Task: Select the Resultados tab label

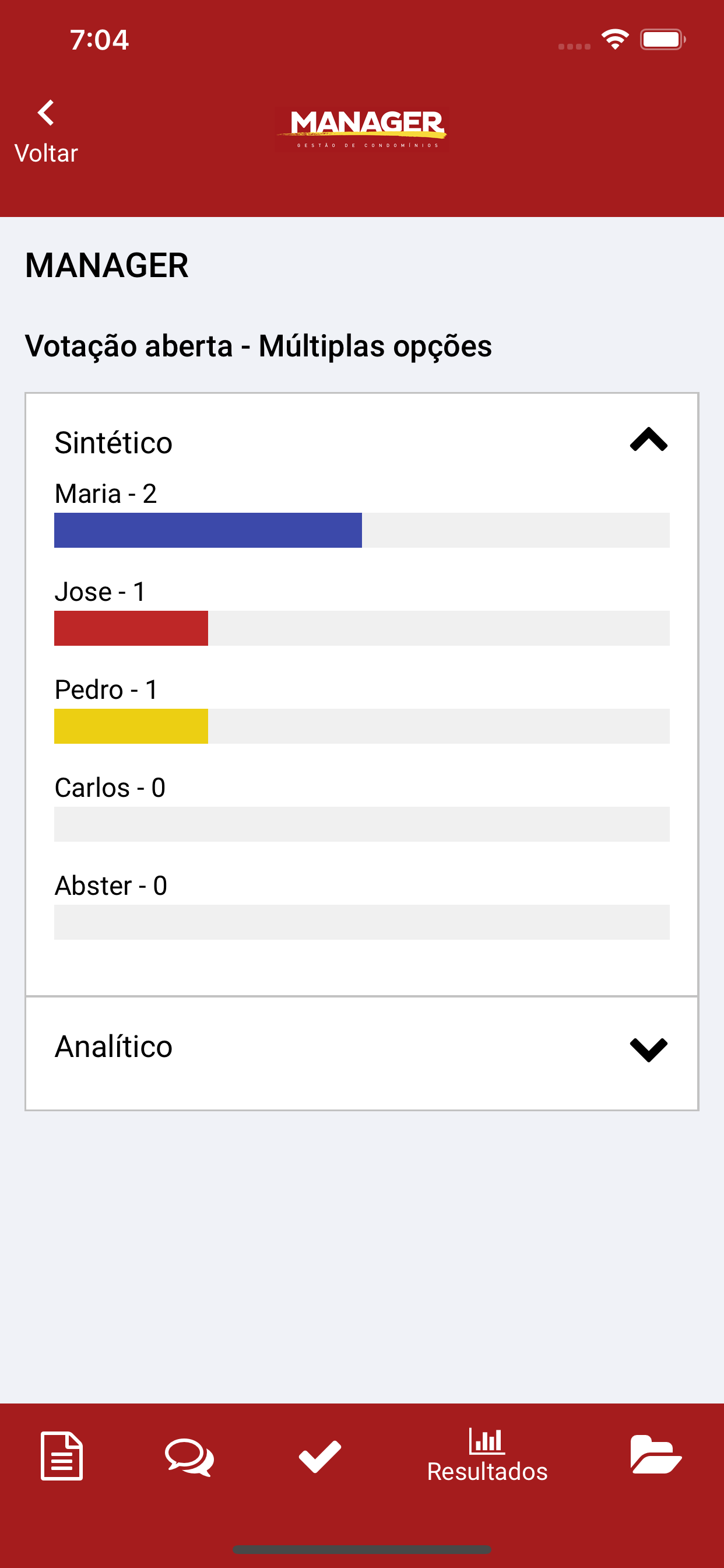Action: click(487, 1471)
